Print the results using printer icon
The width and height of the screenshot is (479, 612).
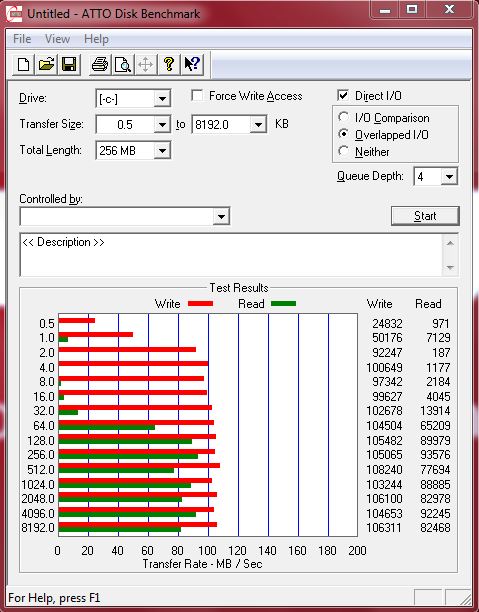click(100, 64)
